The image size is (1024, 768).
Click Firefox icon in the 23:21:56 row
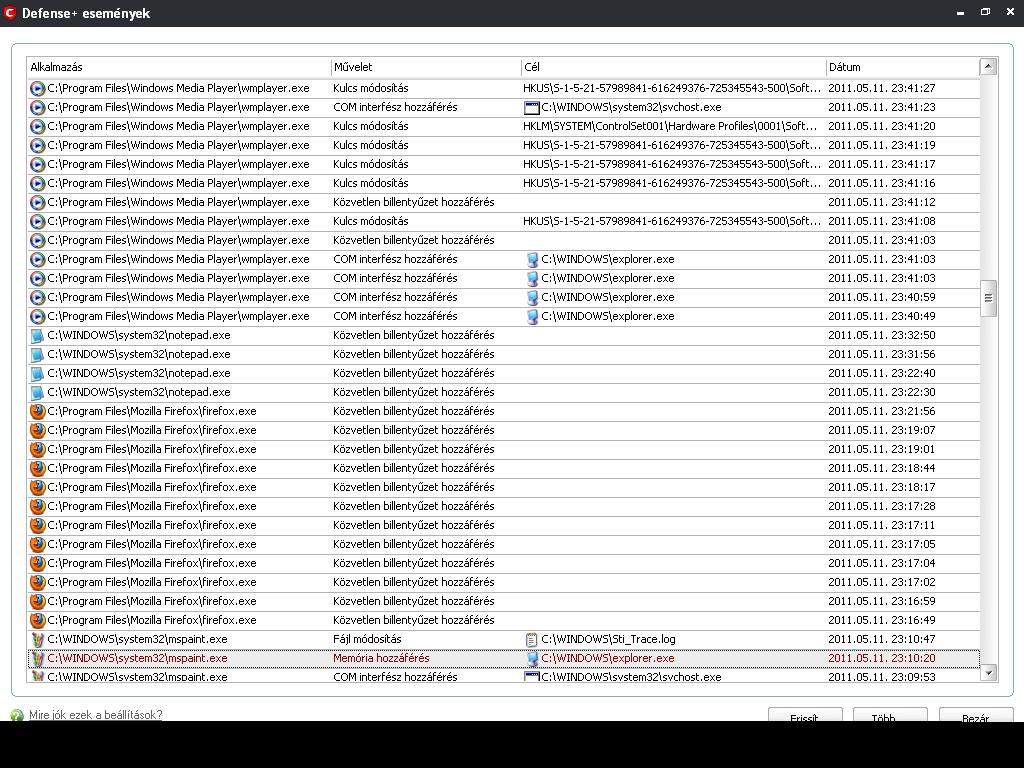(x=38, y=411)
